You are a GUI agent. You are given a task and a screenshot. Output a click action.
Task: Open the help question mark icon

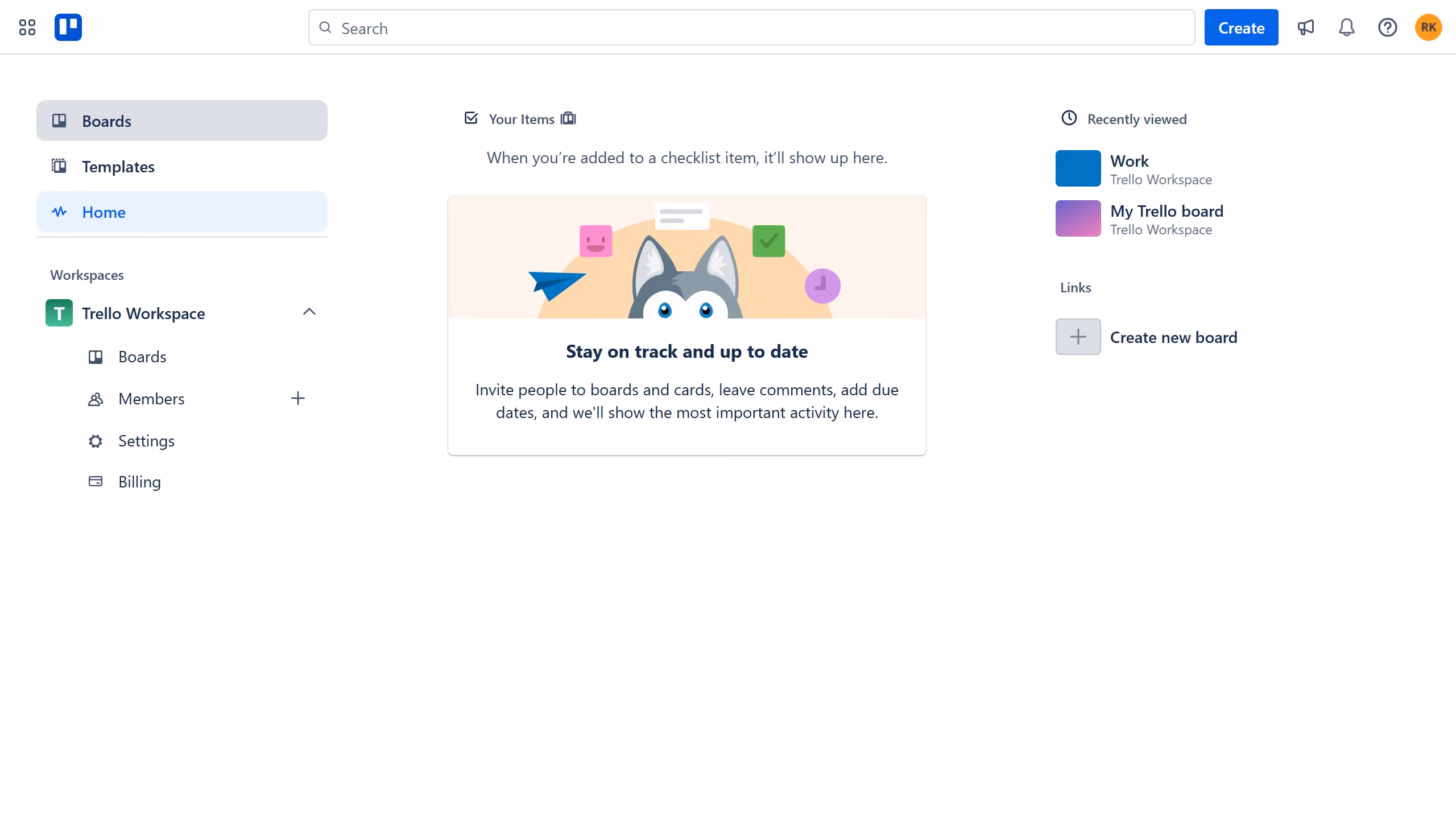1388,27
